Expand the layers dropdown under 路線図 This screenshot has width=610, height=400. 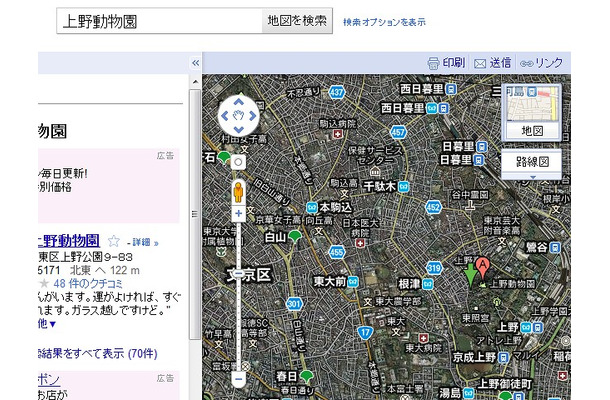[x=531, y=177]
